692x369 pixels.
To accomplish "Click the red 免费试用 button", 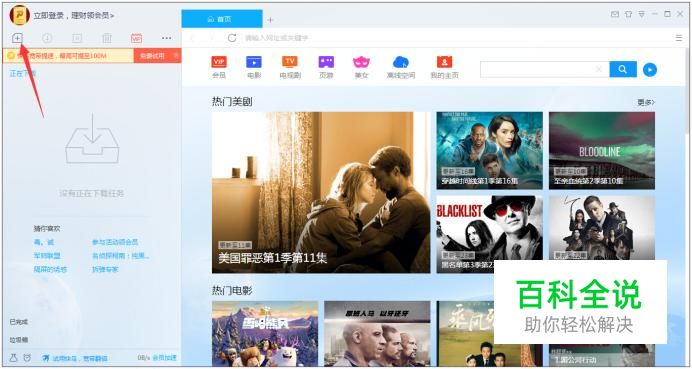I will click(152, 56).
